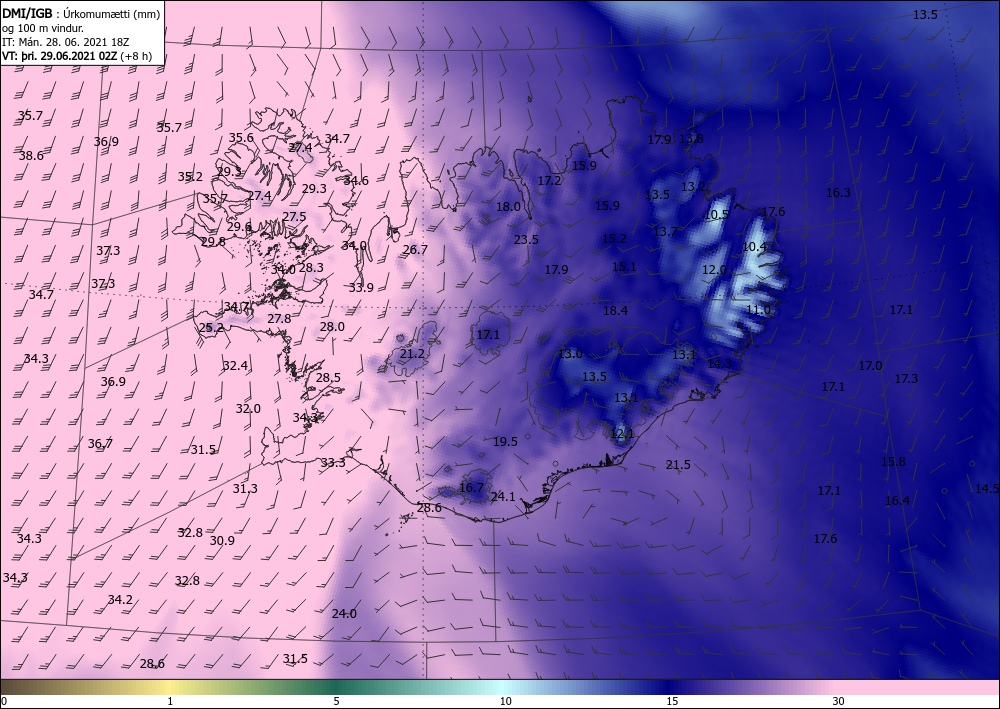Select the 33.9 map label
The image size is (1000, 709).
pyautogui.click(x=361, y=288)
